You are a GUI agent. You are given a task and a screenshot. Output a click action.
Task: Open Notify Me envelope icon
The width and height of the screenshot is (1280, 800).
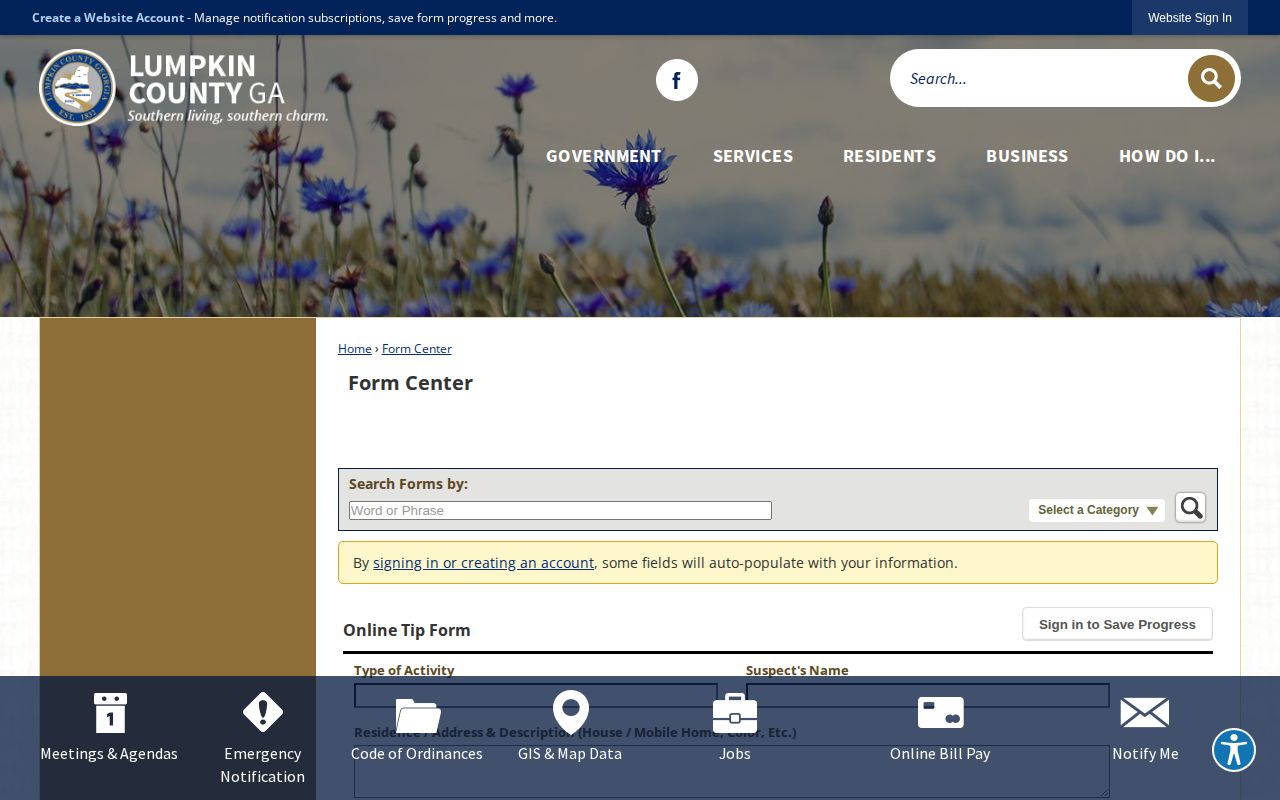point(1145,713)
